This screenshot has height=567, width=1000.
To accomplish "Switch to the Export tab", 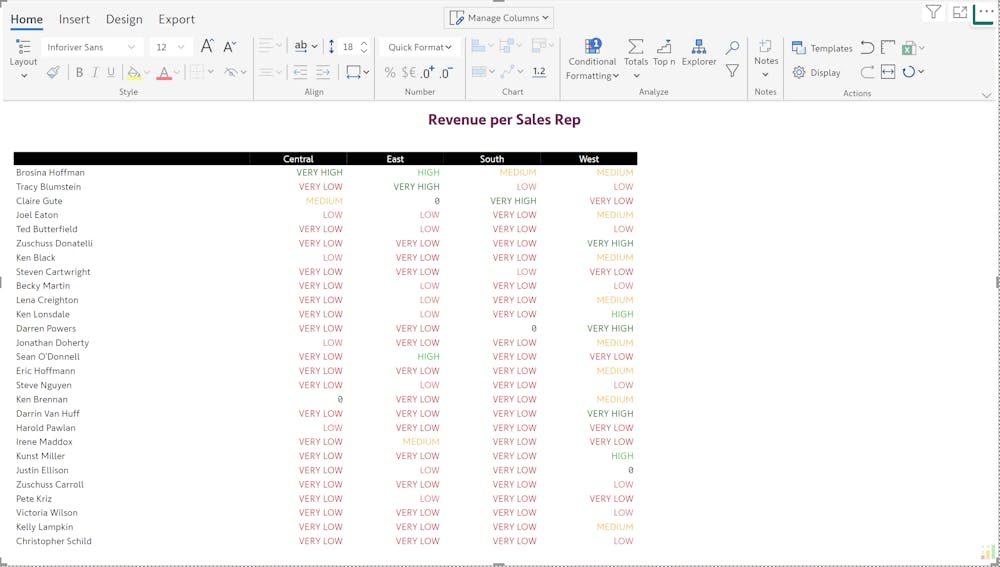I will point(177,19).
